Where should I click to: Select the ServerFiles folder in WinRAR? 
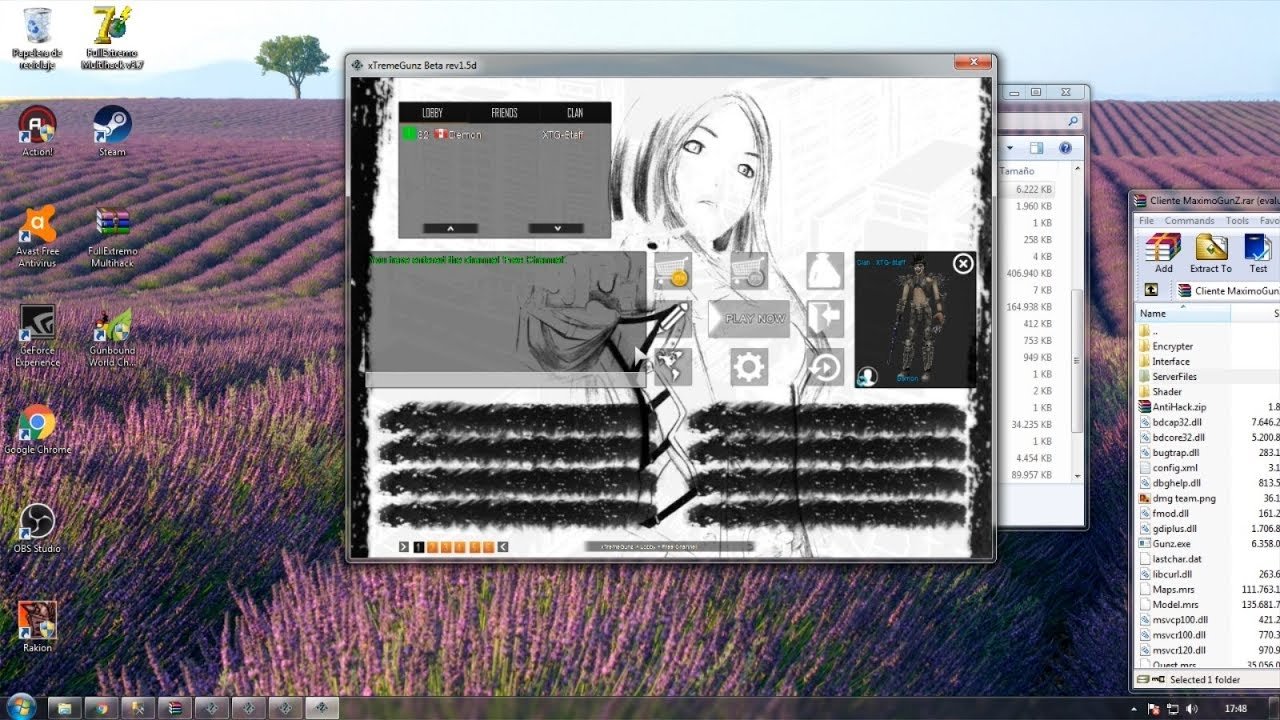pos(1174,376)
